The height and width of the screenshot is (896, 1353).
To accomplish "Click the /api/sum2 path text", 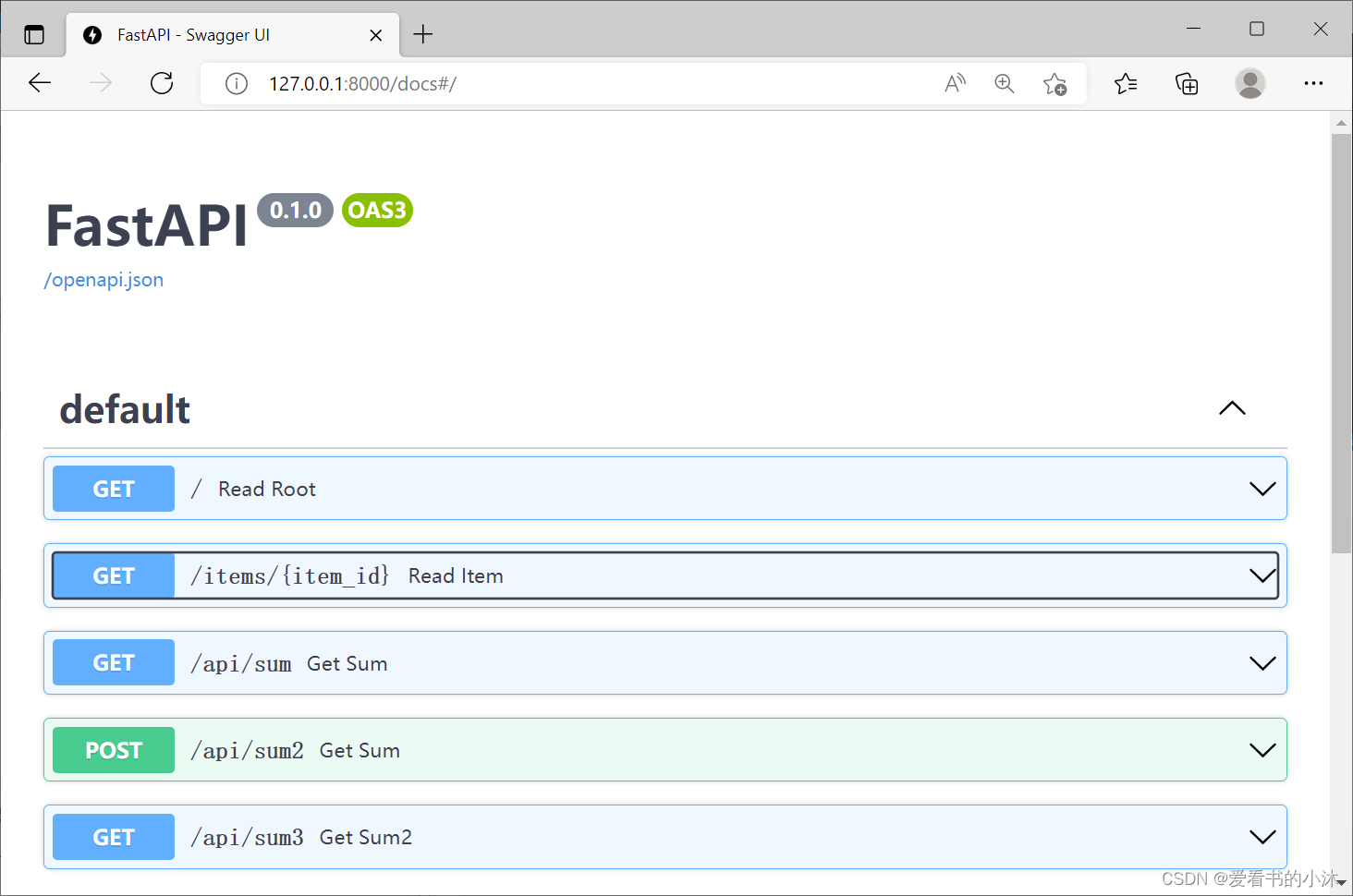I will pyautogui.click(x=247, y=751).
